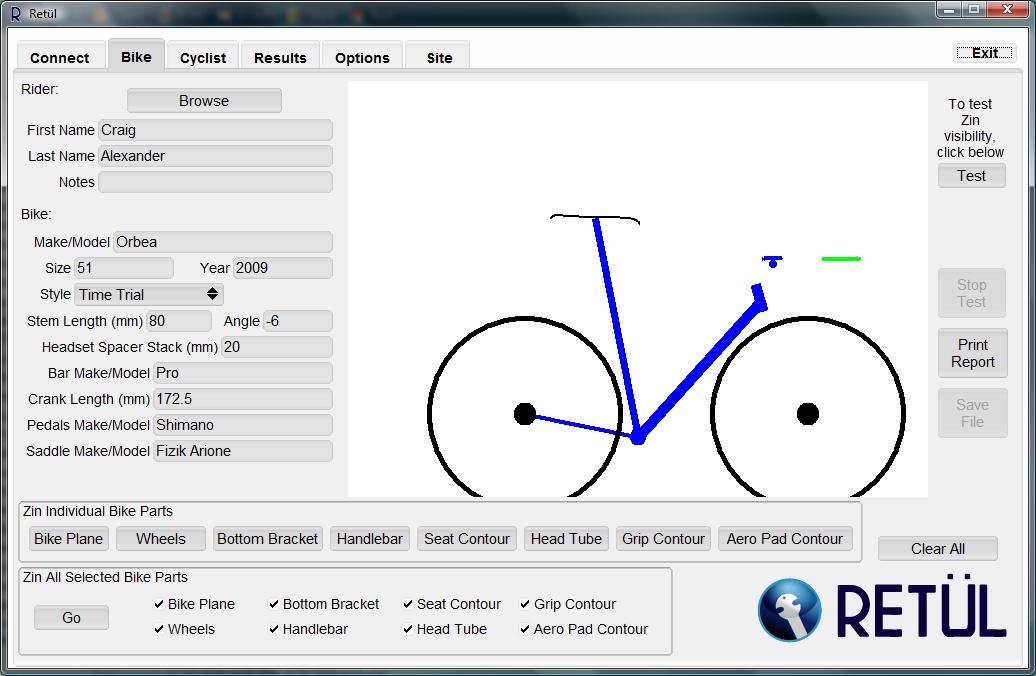Viewport: 1036px width, 676px height.
Task: Zin the individual Bike Plane part
Action: tap(69, 539)
